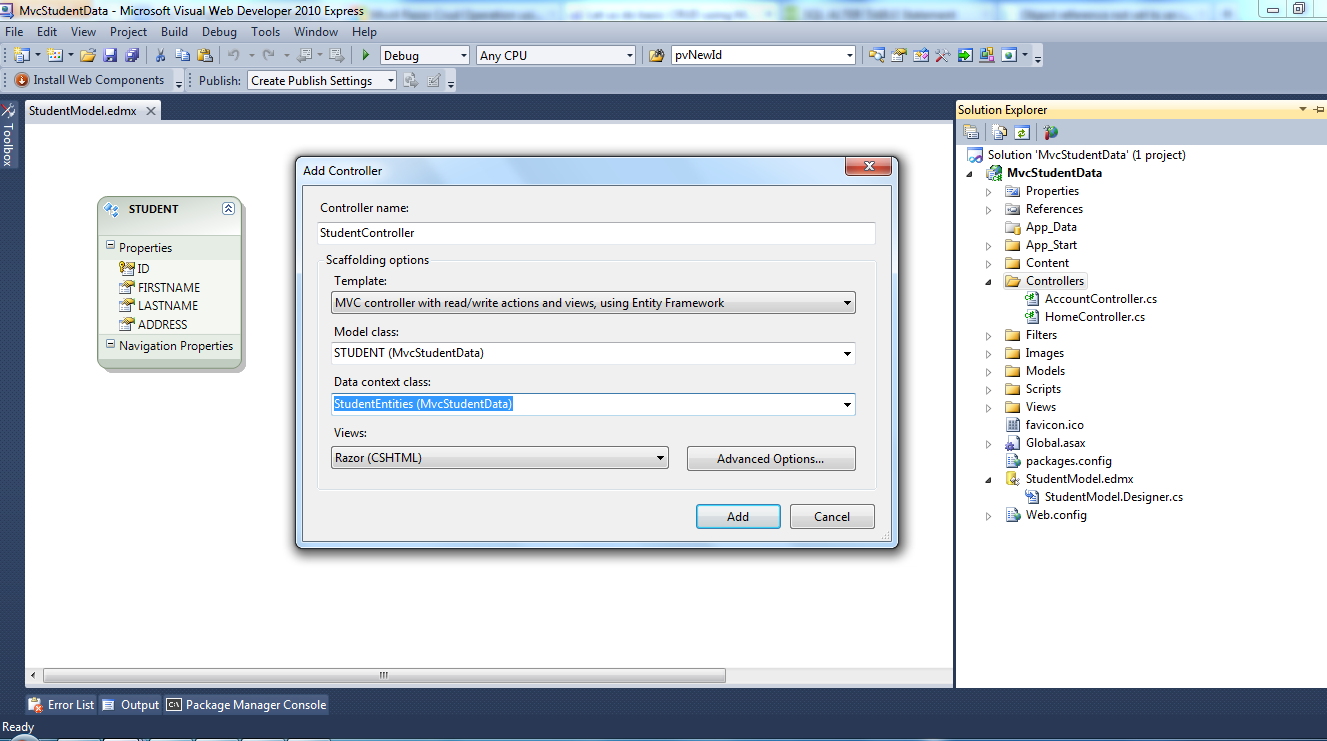Viewport: 1327px width, 741px height.
Task: Click the Undo arrow icon
Action: click(234, 55)
